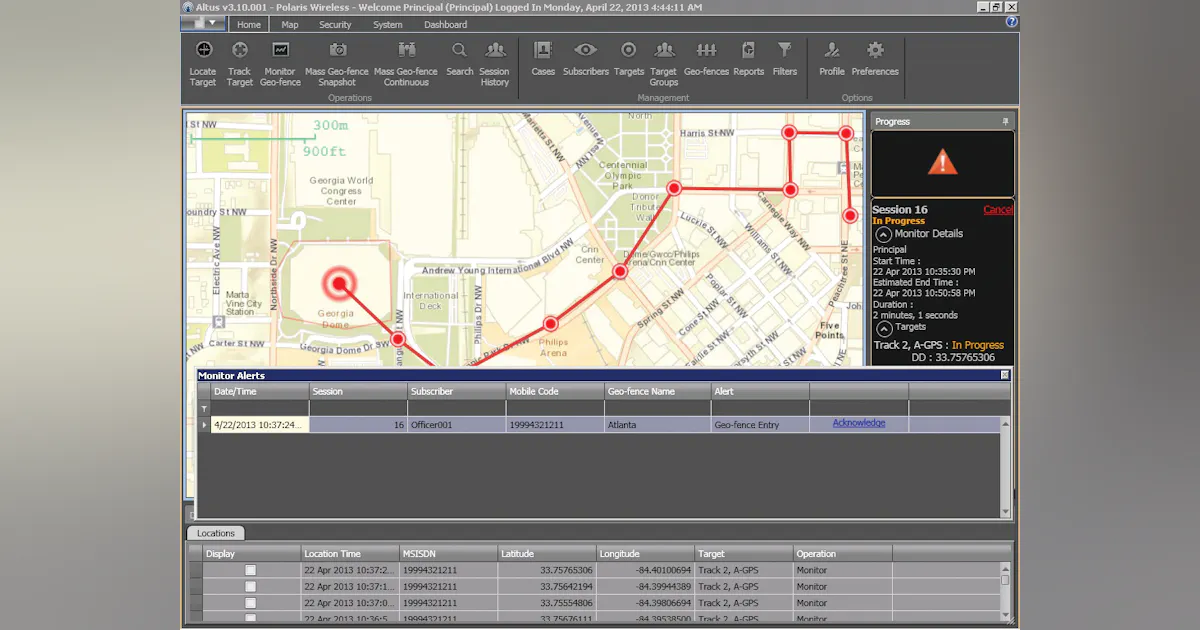Open the application menu dropdown button

point(204,22)
